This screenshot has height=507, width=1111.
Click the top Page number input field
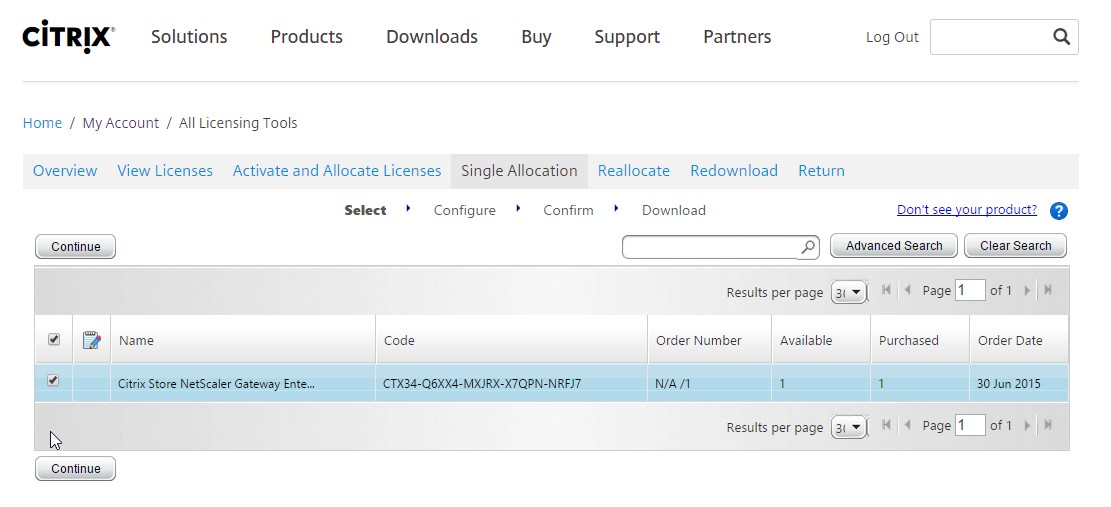point(969,290)
